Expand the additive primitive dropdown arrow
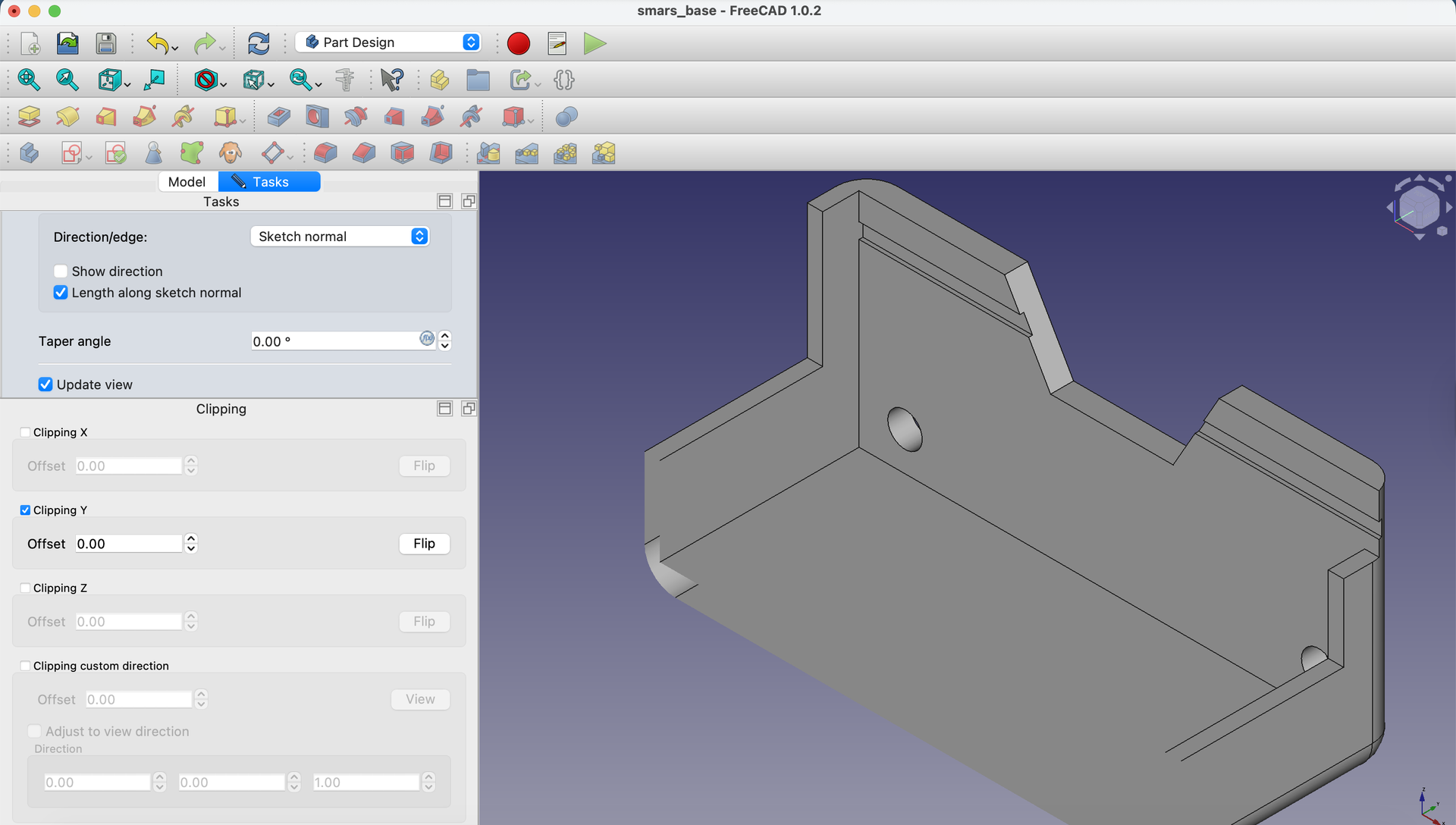 click(242, 121)
